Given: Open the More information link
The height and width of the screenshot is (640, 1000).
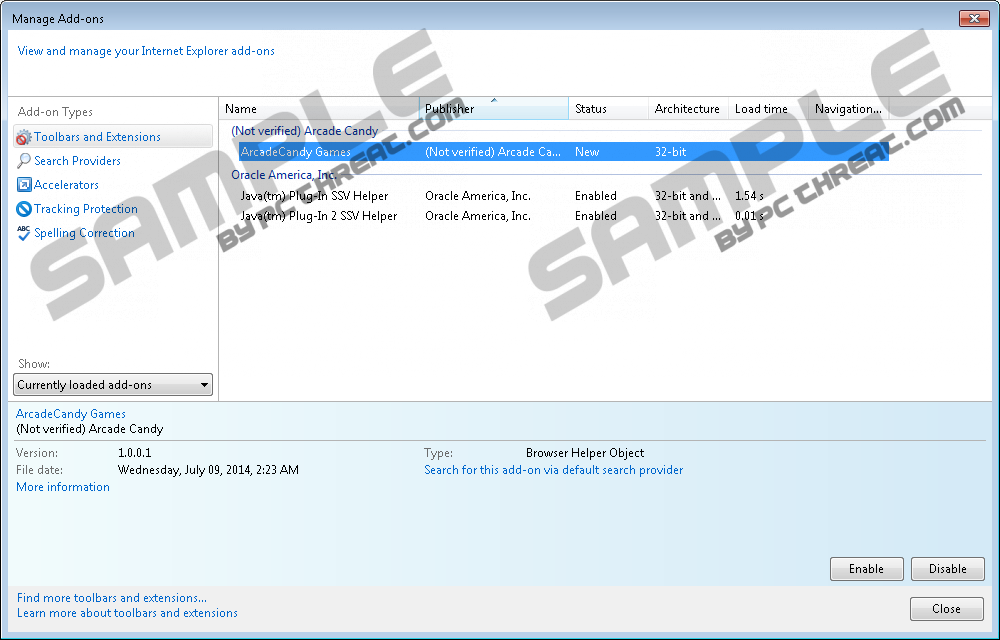Looking at the screenshot, I should [63, 487].
